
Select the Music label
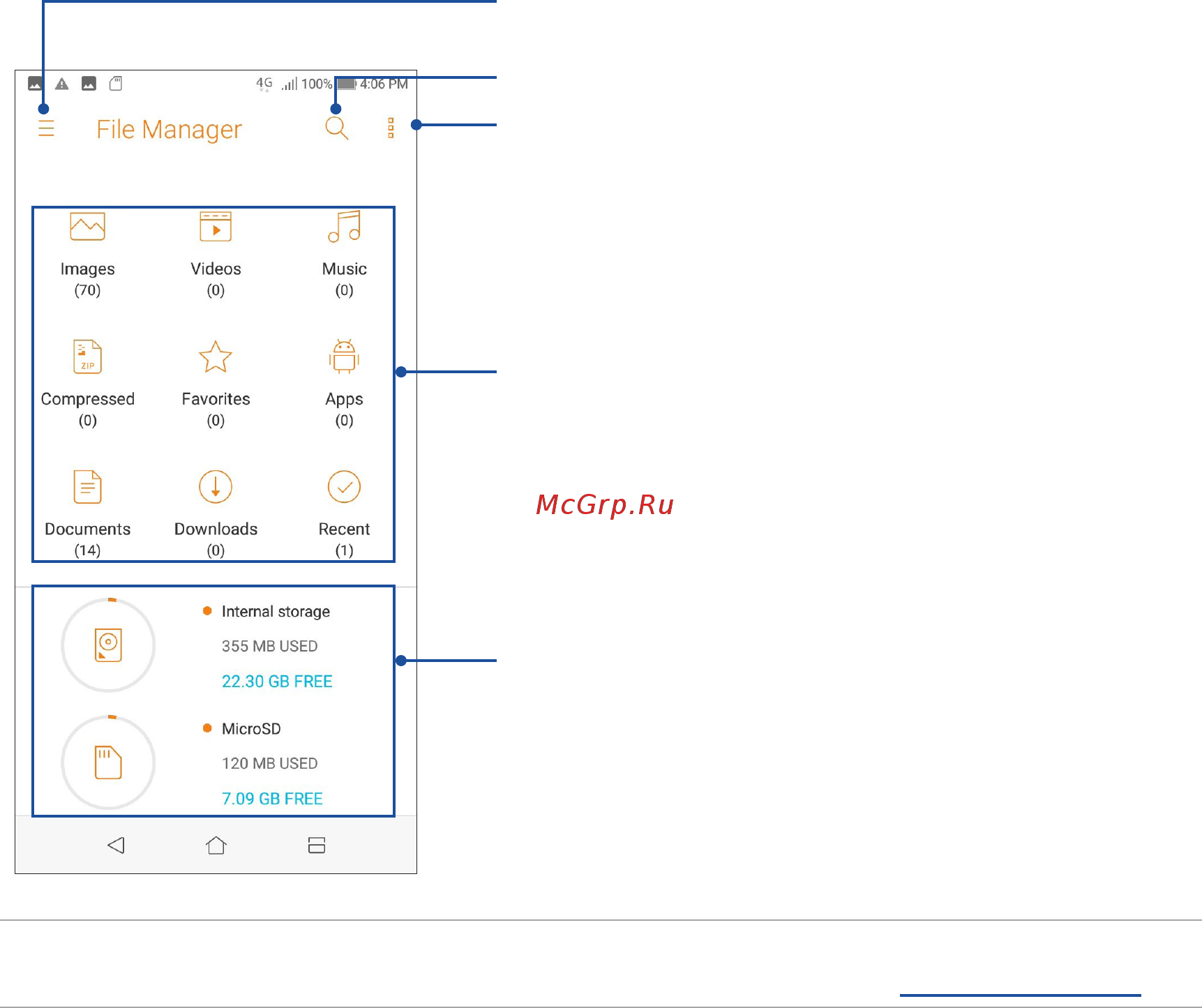[344, 269]
